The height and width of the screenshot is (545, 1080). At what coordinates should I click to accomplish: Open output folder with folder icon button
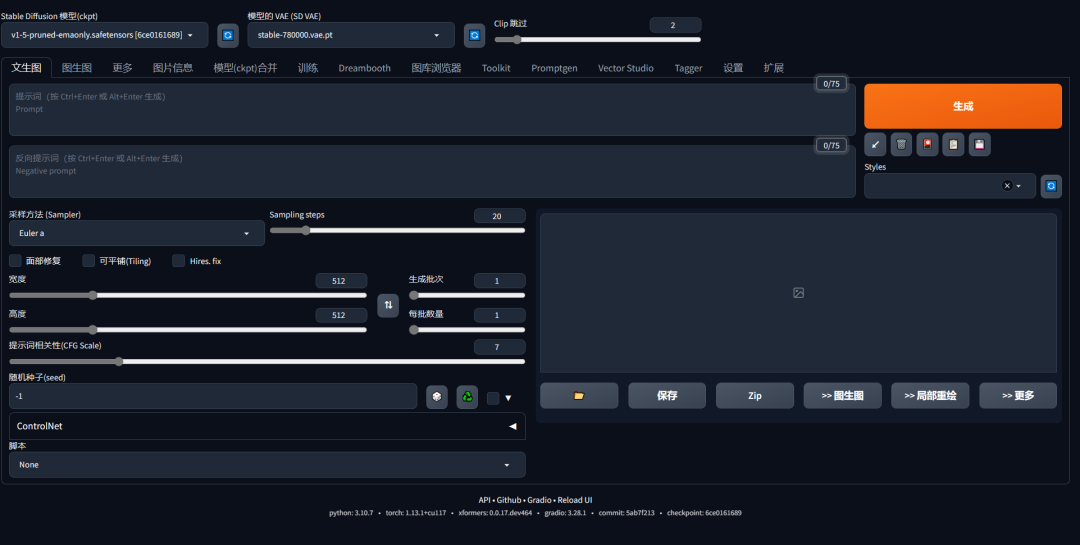point(579,395)
